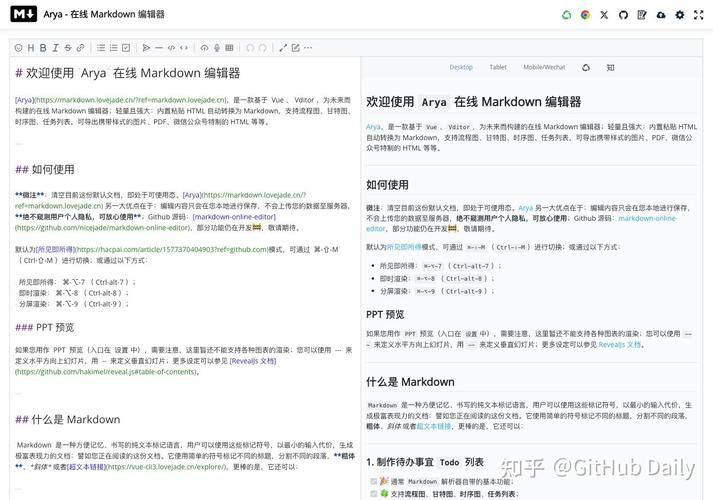Click preview heading 'PPT 预览'
Viewport: 713px width, 500px height.
coord(385,315)
